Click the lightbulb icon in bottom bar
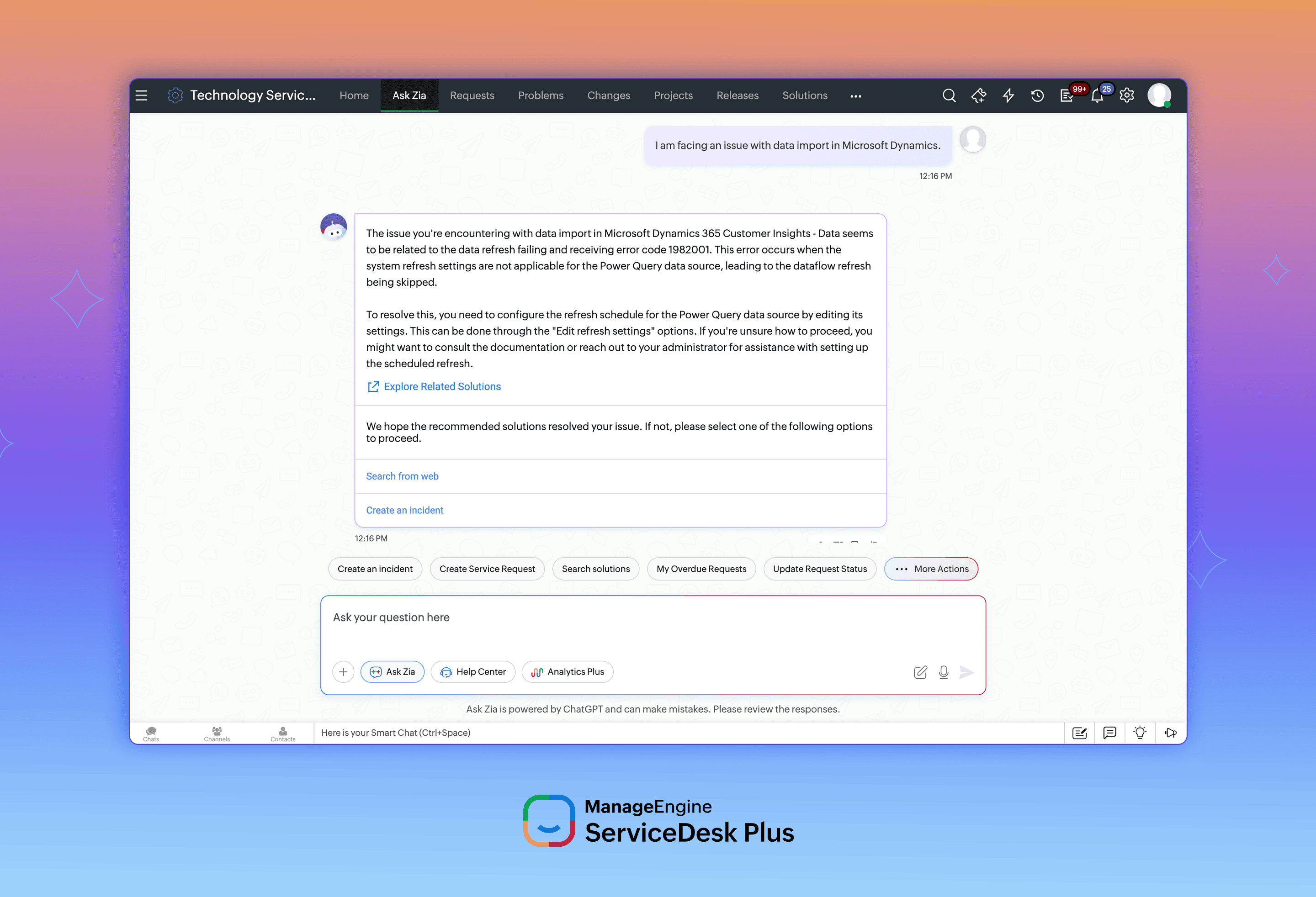 1140,733
